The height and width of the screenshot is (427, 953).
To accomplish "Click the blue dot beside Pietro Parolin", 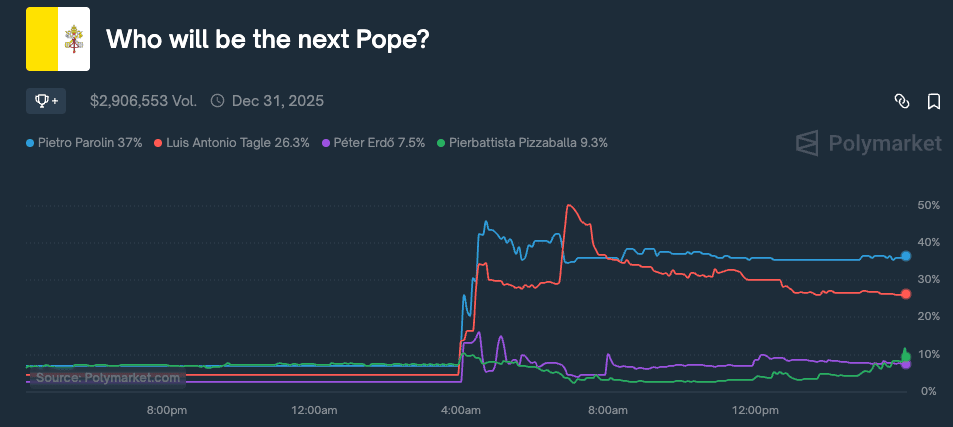I will click(30, 143).
